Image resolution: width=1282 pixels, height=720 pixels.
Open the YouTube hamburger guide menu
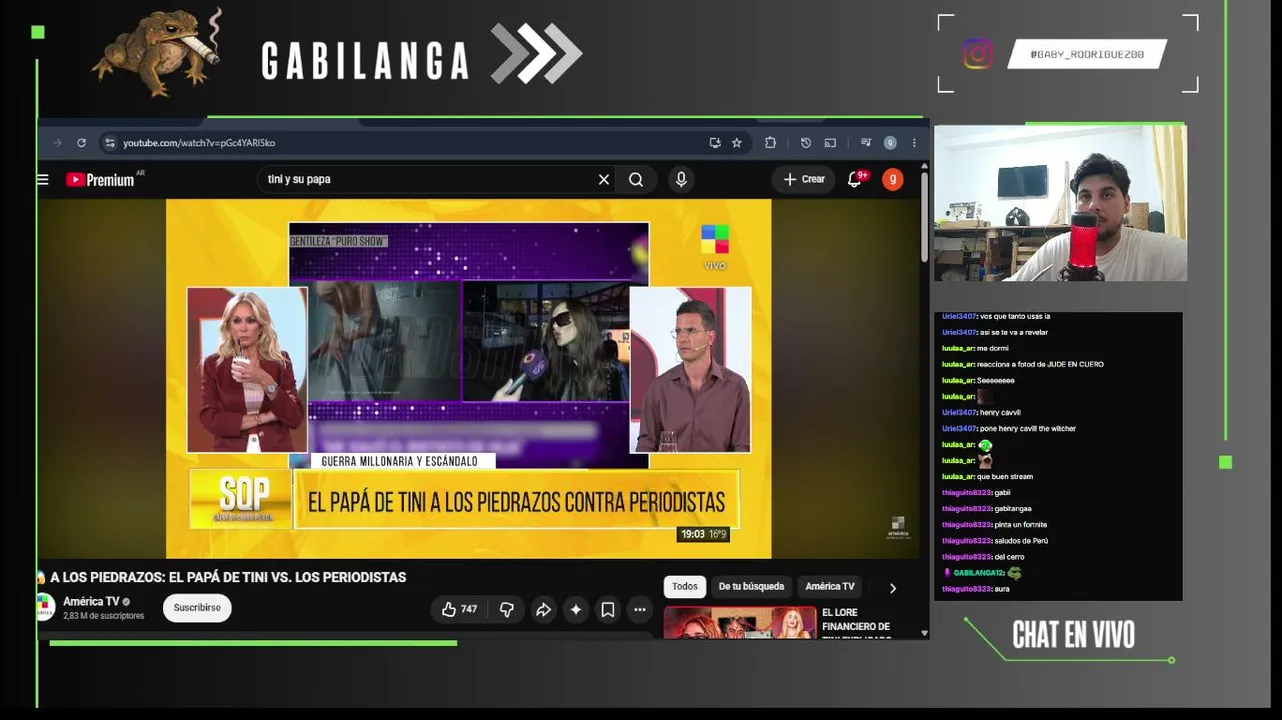tap(42, 180)
